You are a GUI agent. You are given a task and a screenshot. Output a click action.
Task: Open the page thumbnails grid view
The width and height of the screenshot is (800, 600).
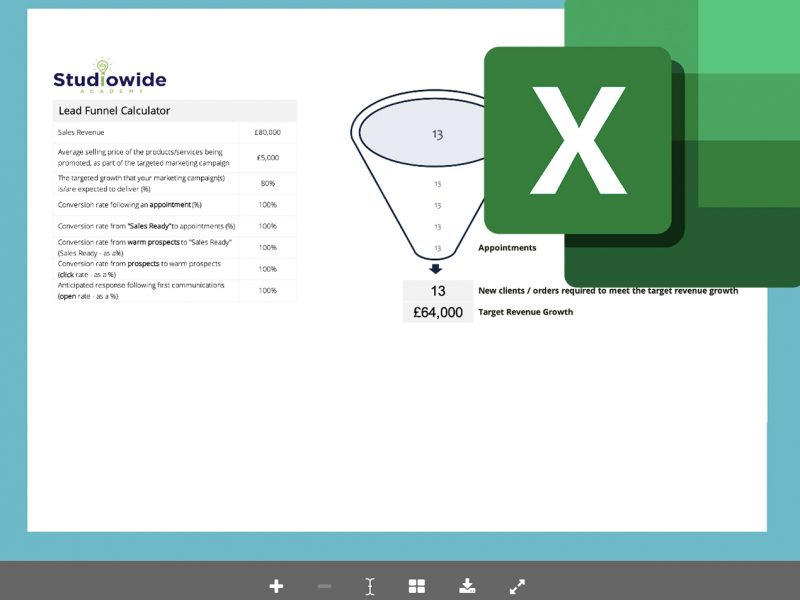[417, 586]
